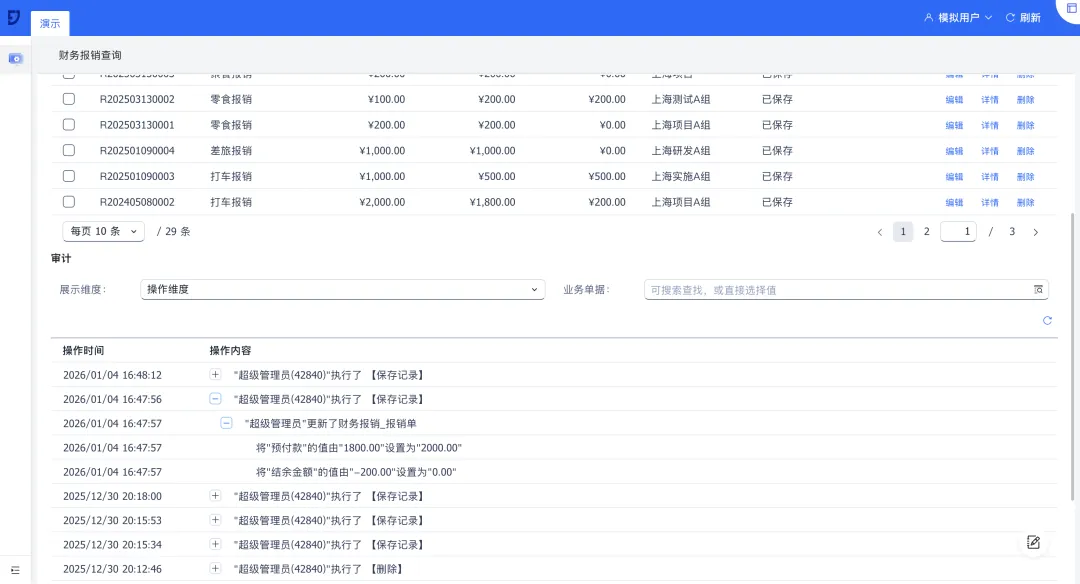Viewport: 1080px width, 584px height.
Task: Expand the 2025/12/30 20:15:34 audit entry
Action: tap(215, 544)
